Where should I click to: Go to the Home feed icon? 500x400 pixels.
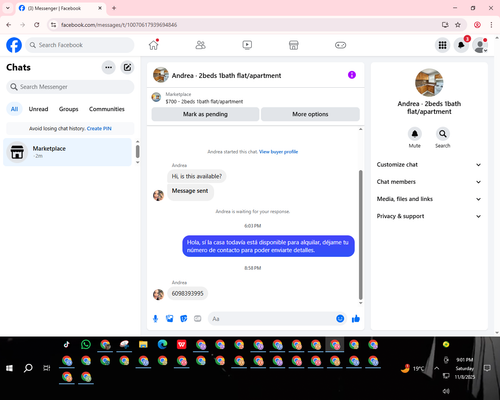[x=154, y=45]
